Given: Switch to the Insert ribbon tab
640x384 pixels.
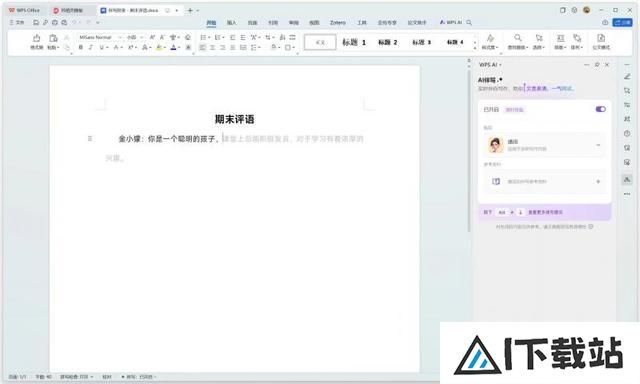Looking at the screenshot, I should (231, 23).
